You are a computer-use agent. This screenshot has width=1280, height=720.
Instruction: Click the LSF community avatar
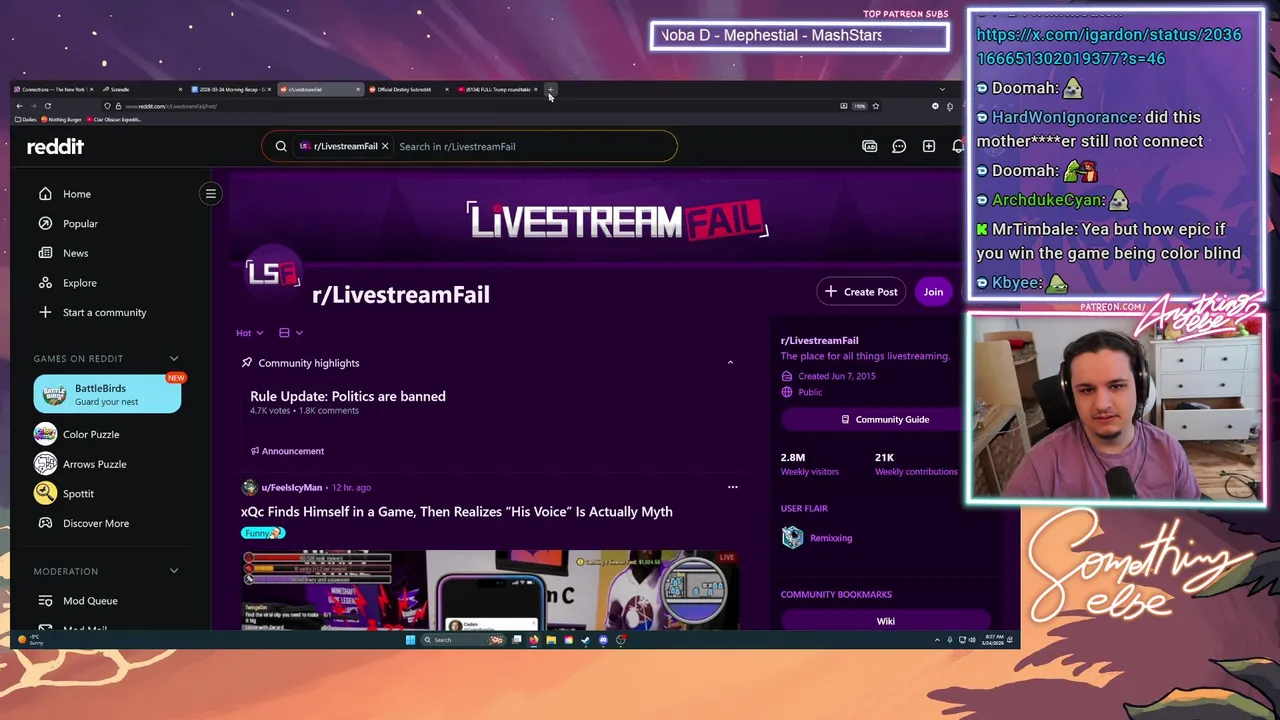click(x=272, y=273)
